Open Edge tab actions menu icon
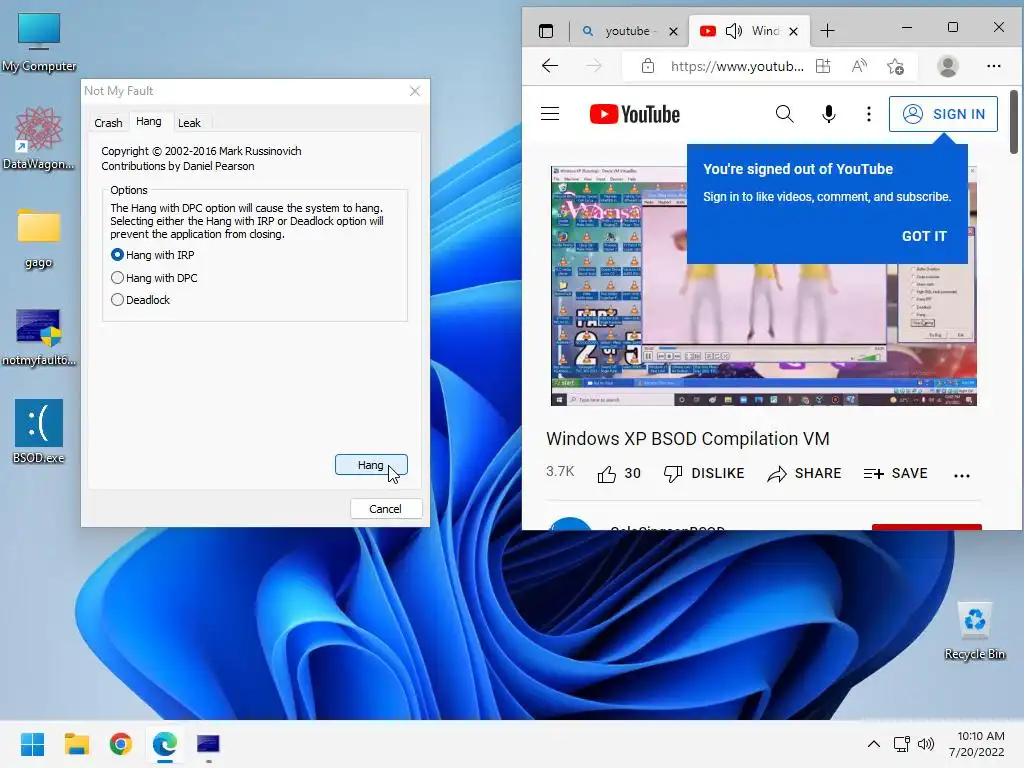1024x768 pixels. [x=546, y=31]
